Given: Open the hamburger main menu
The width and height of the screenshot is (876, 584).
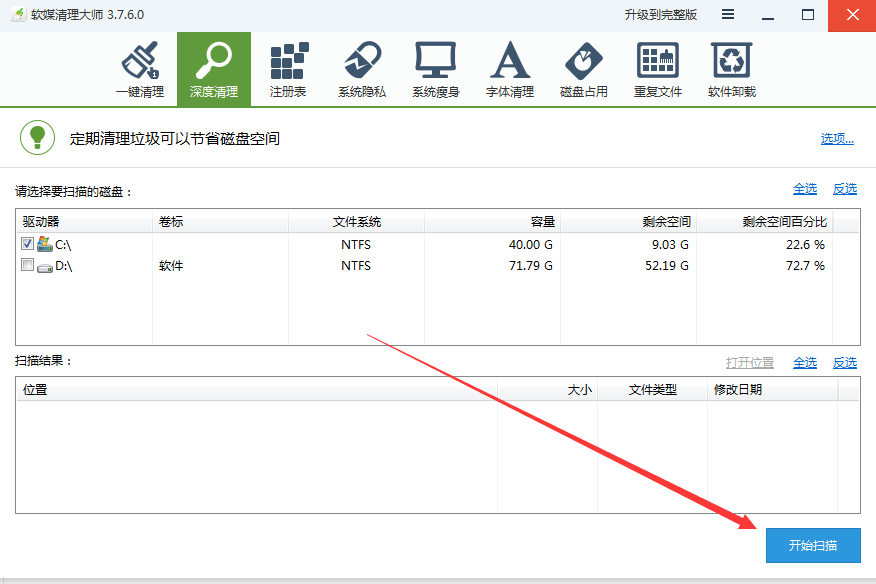Looking at the screenshot, I should pyautogui.click(x=727, y=15).
